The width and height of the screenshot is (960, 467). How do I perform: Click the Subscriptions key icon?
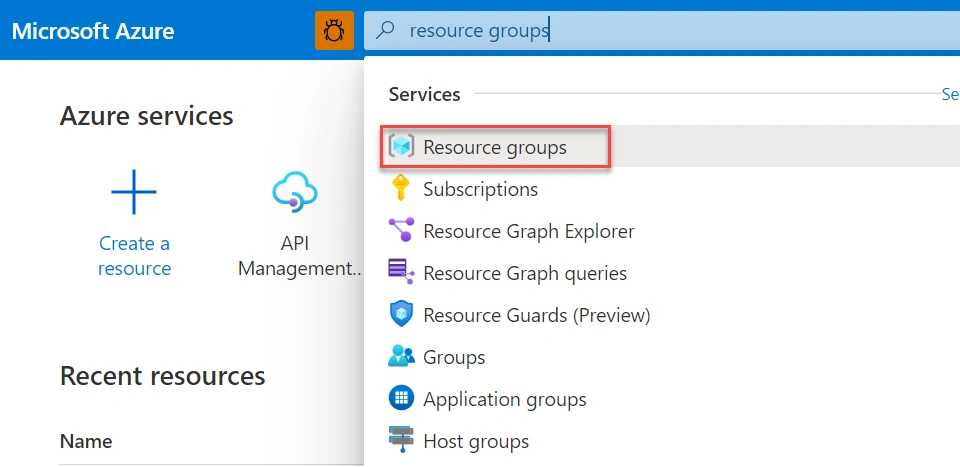[x=401, y=189]
